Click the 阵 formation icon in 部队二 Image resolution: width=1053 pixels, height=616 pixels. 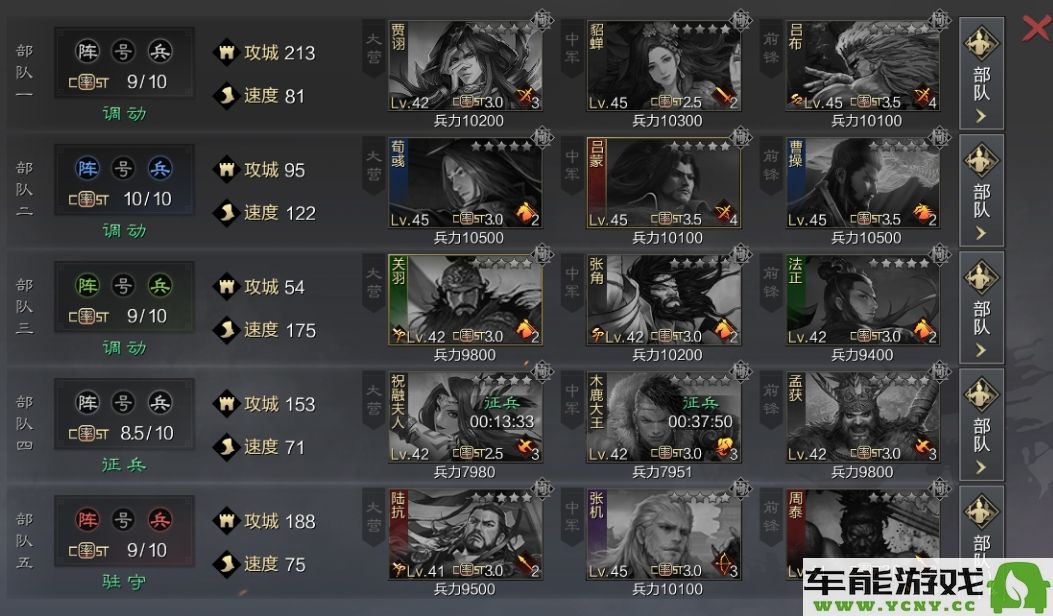pyautogui.click(x=88, y=169)
